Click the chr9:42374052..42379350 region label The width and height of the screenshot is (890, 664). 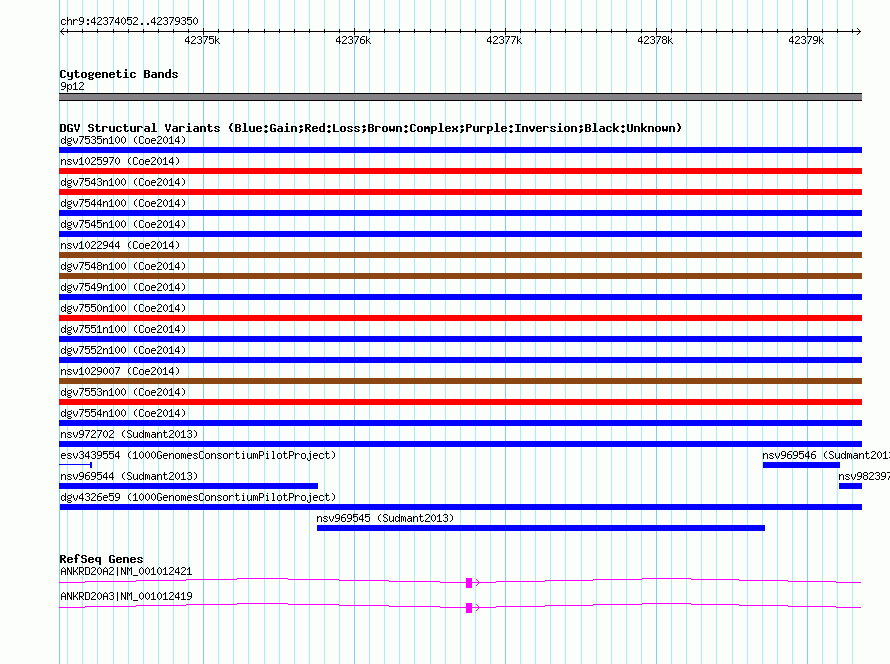click(129, 21)
